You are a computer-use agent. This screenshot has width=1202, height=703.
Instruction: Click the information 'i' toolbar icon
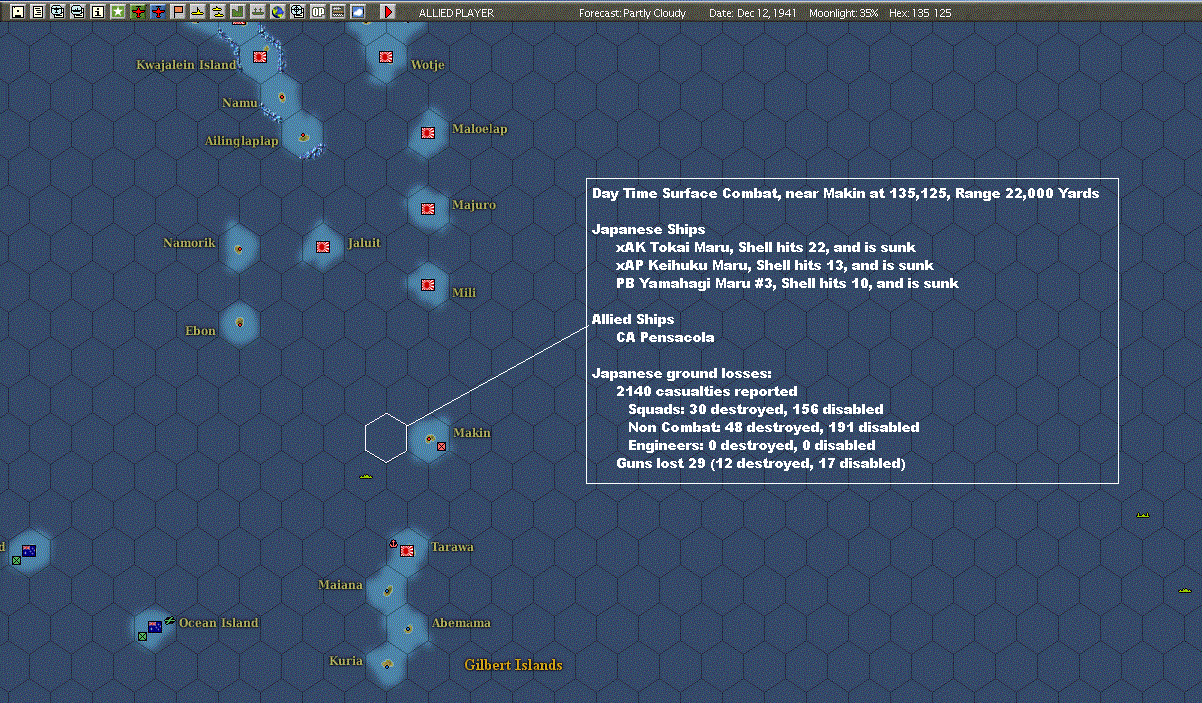point(98,12)
